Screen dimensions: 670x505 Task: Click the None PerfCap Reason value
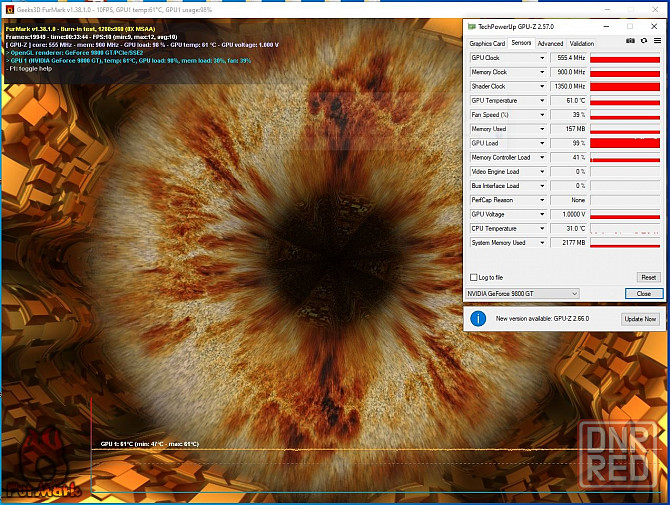click(x=569, y=200)
